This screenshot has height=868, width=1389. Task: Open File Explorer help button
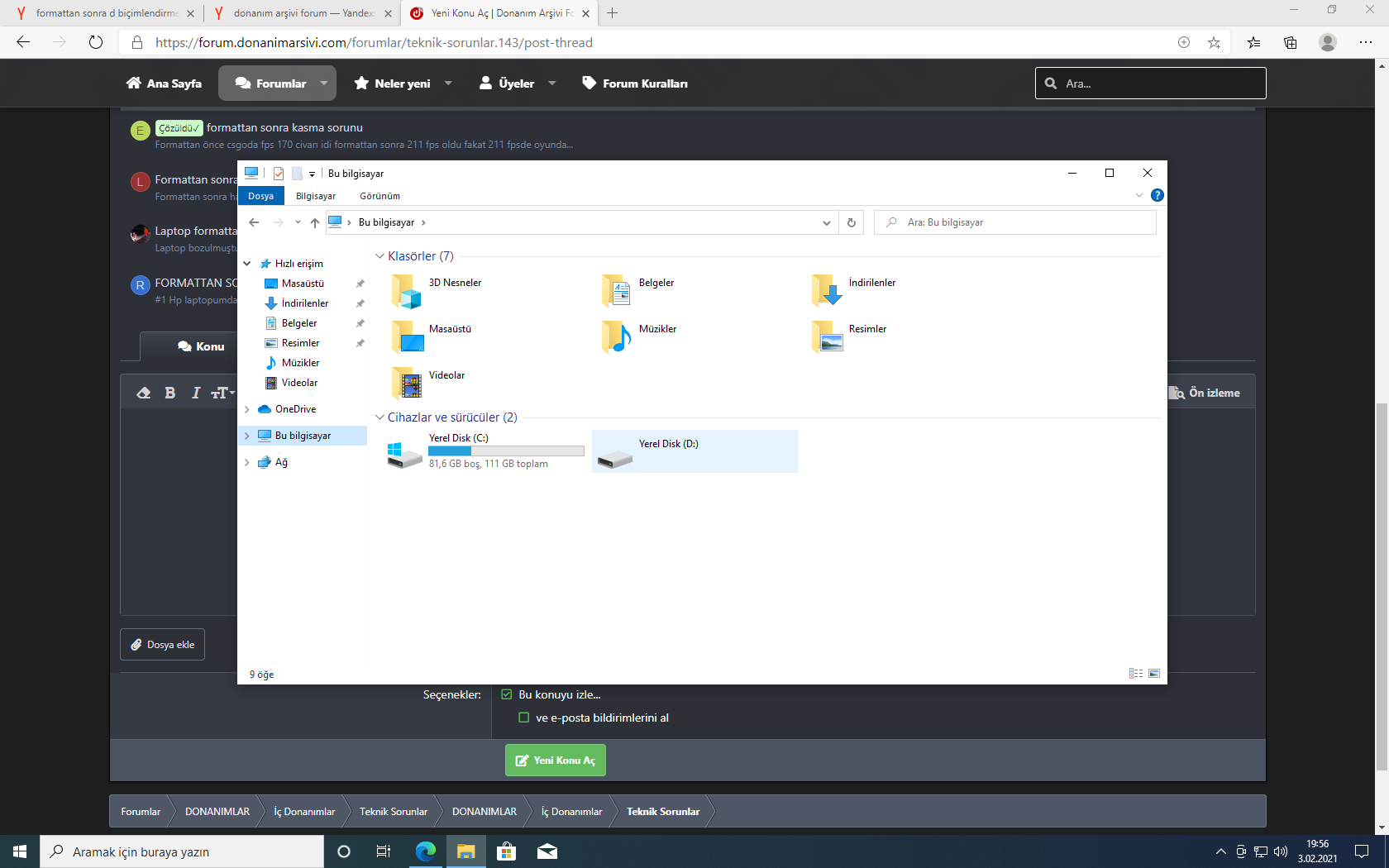pos(1157,195)
